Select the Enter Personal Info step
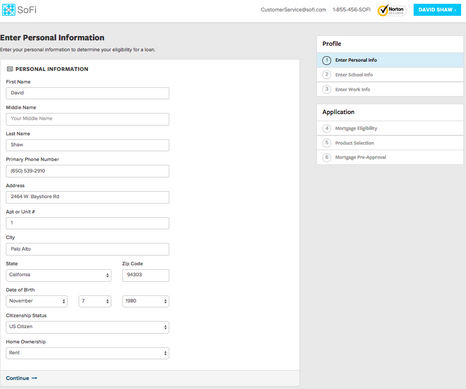The image size is (466, 389). [x=390, y=60]
